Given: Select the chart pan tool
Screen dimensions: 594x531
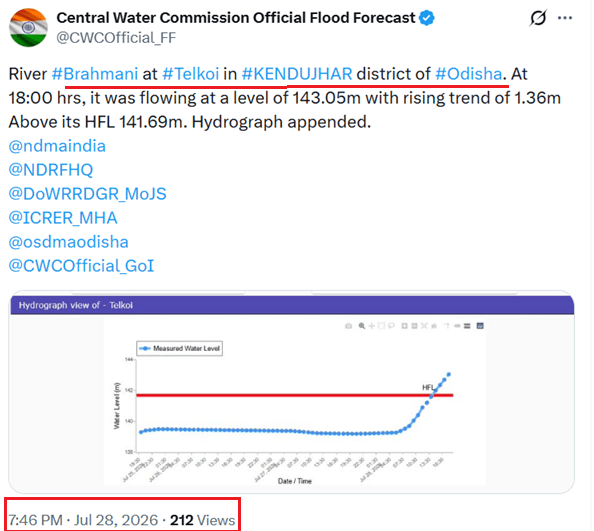Looking at the screenshot, I should pos(372,326).
